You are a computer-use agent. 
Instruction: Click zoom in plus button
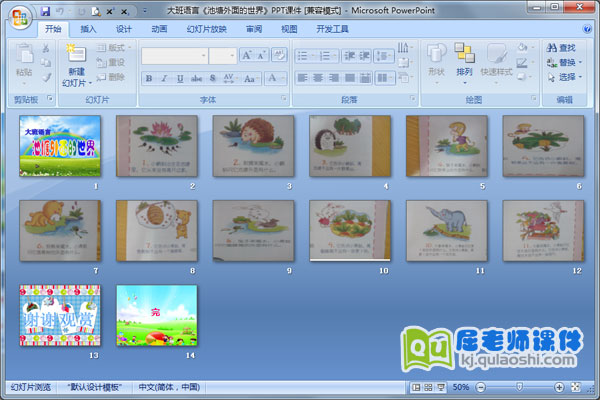(x=559, y=387)
